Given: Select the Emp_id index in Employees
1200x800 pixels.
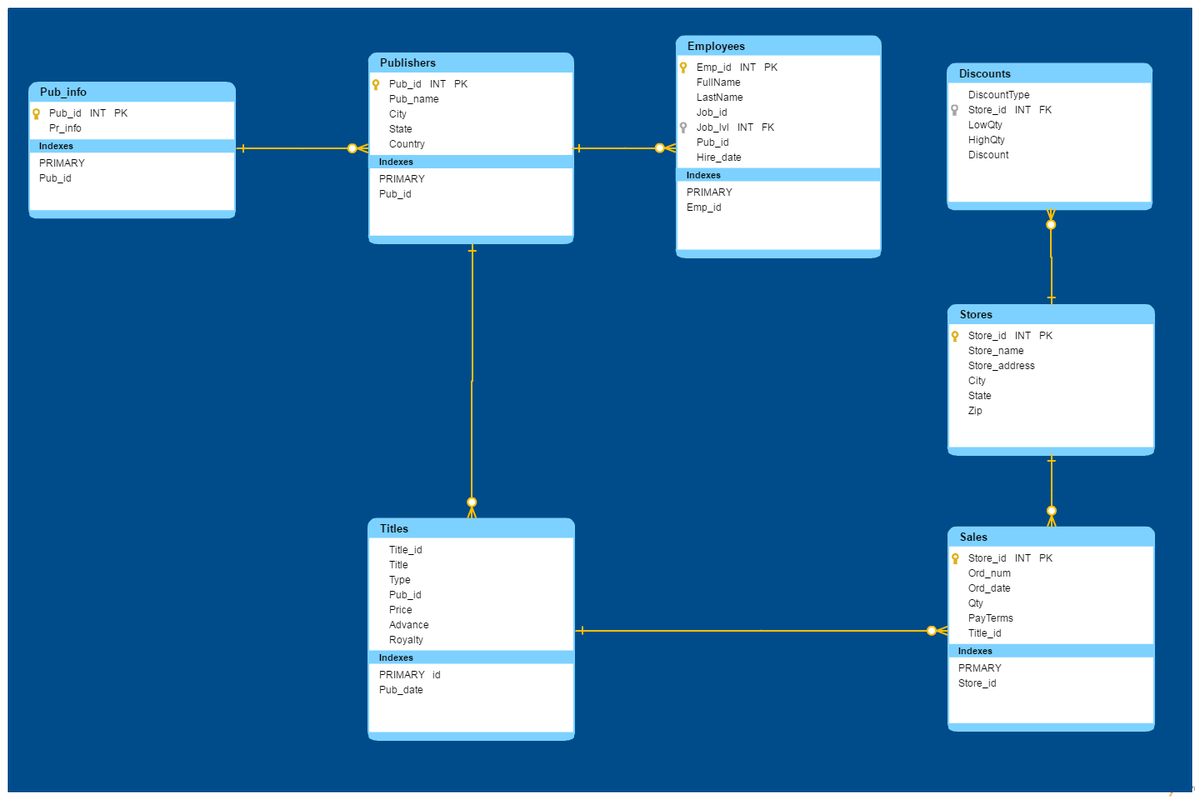Looking at the screenshot, I should (x=704, y=208).
